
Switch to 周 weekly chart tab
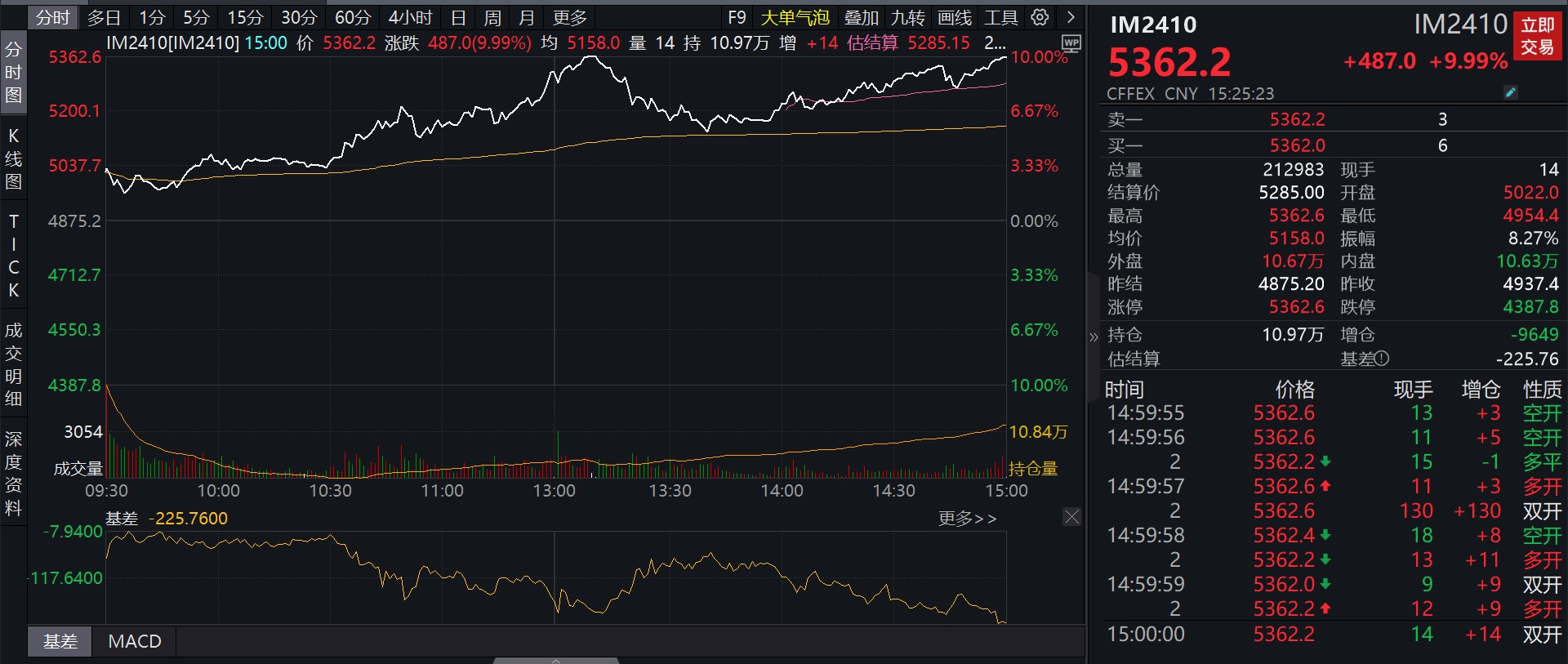pyautogui.click(x=492, y=18)
